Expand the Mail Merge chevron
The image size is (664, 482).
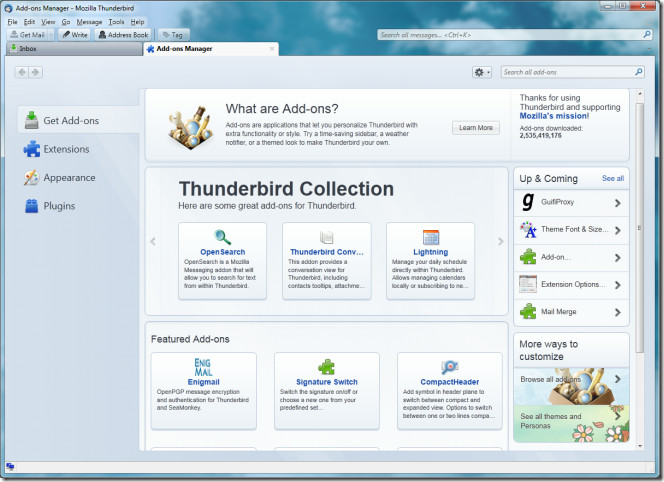618,312
